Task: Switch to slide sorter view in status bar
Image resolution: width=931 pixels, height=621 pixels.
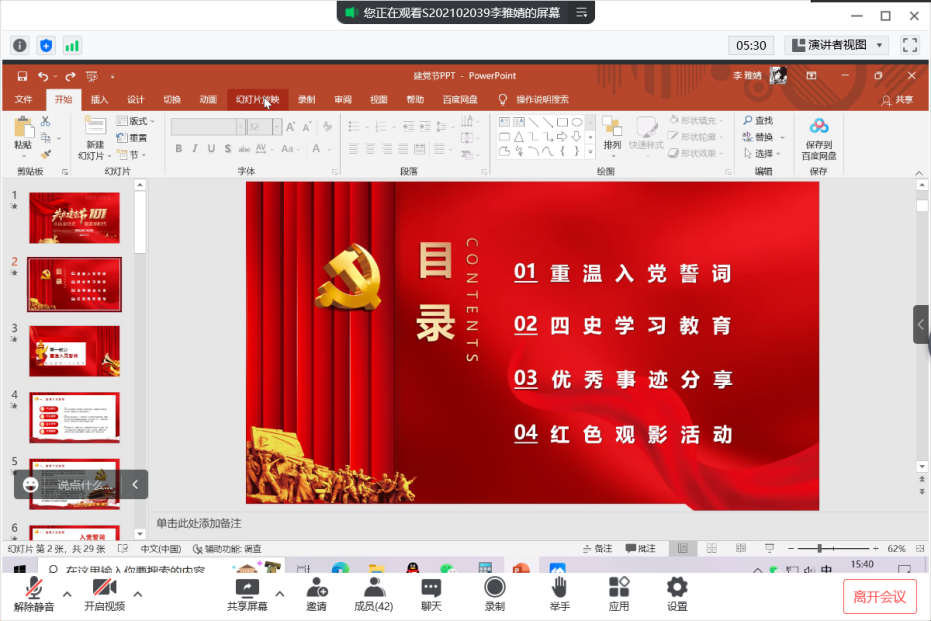Action: tap(711, 549)
